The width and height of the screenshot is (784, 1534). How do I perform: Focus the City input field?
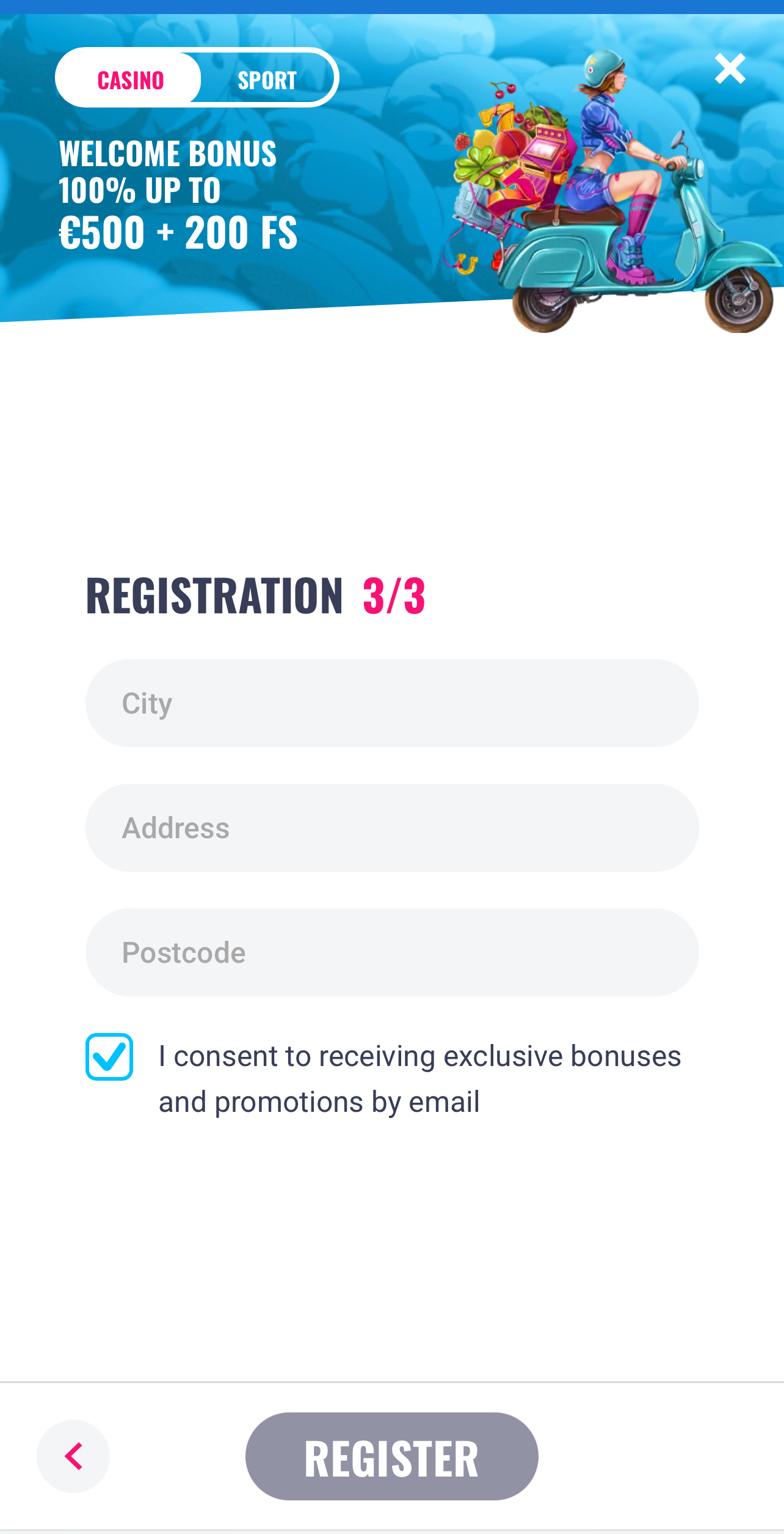tap(392, 703)
